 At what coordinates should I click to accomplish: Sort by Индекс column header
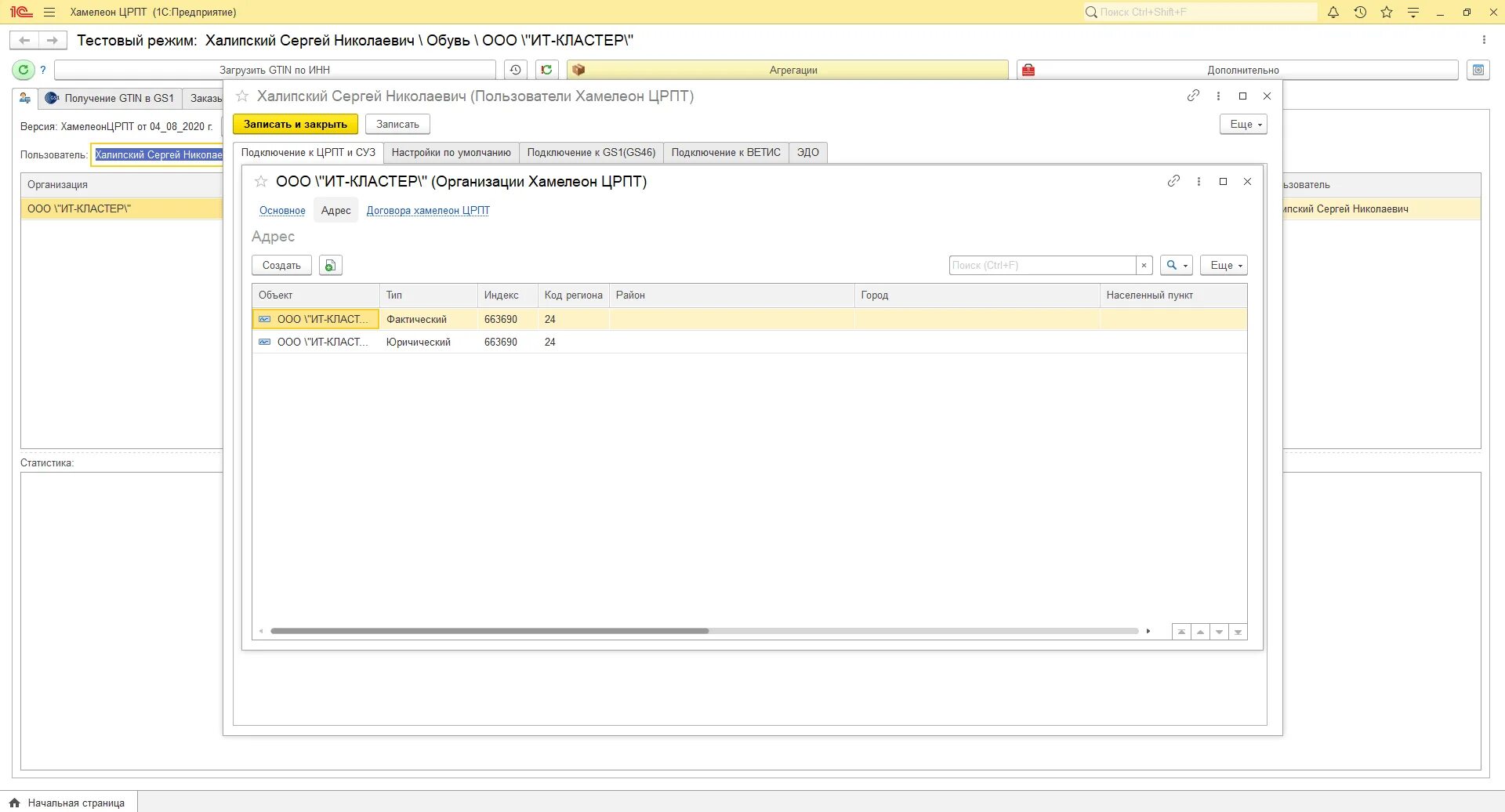507,295
